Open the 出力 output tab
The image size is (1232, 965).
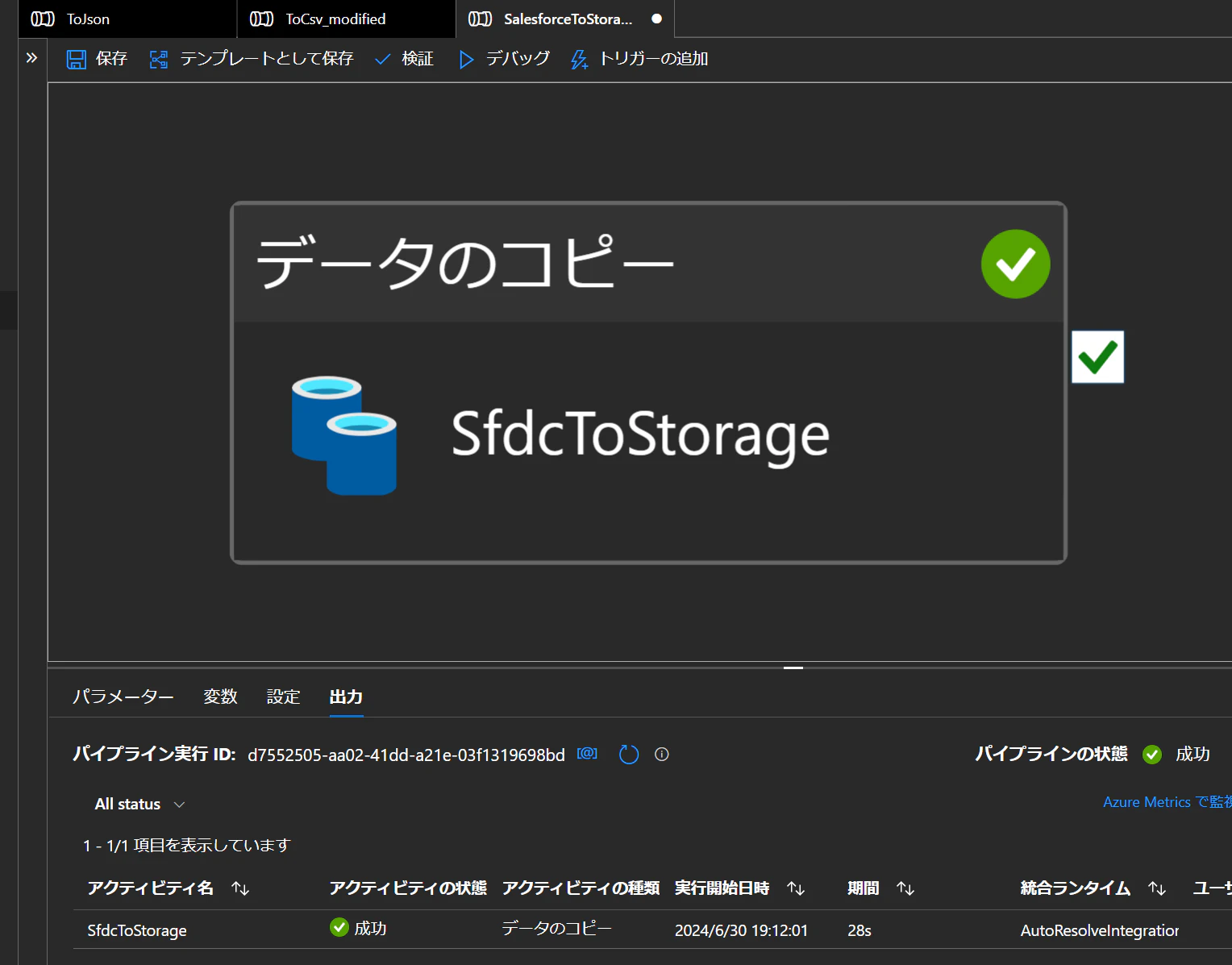coord(346,697)
